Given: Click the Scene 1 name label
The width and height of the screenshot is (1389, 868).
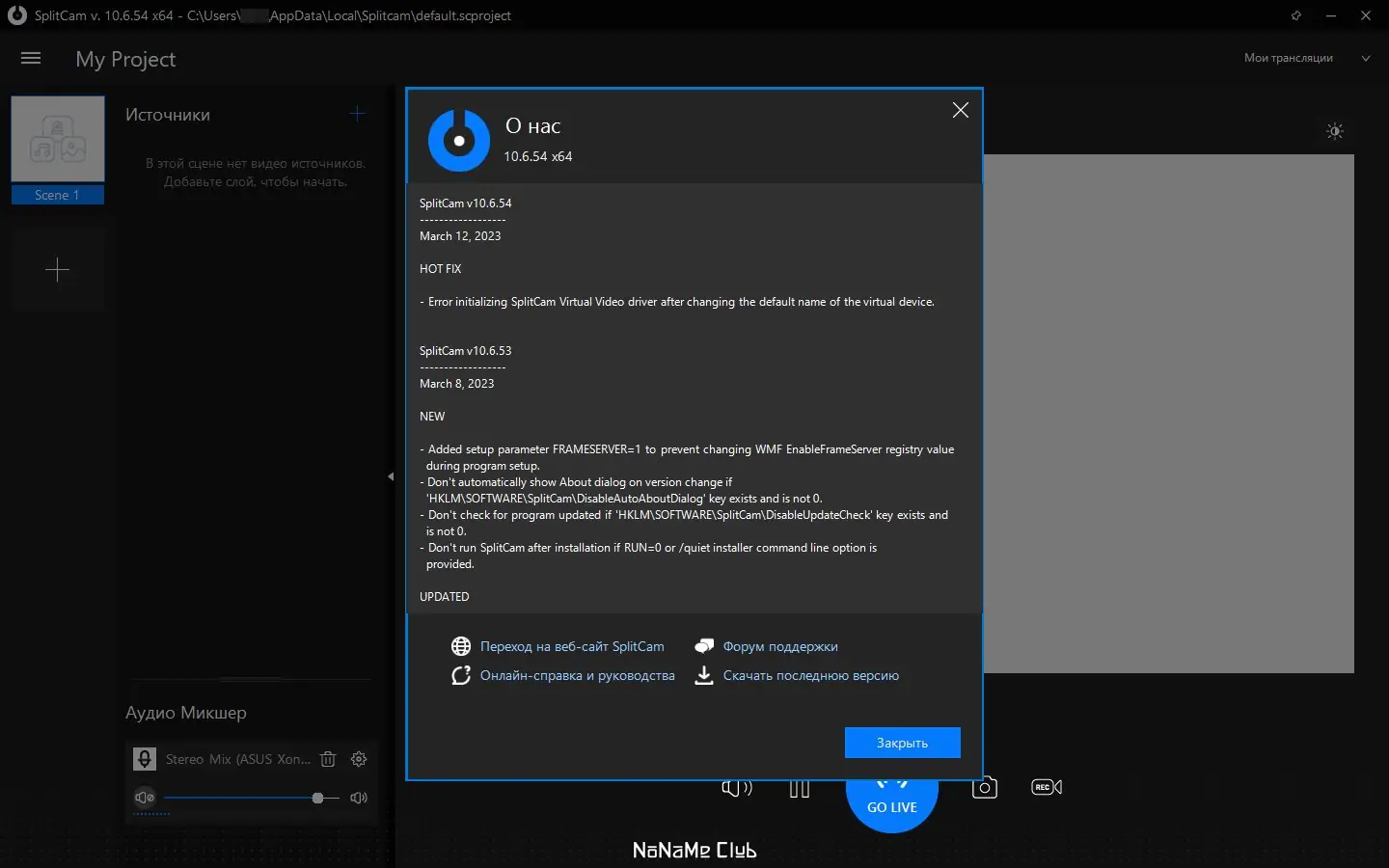Looking at the screenshot, I should [x=58, y=195].
